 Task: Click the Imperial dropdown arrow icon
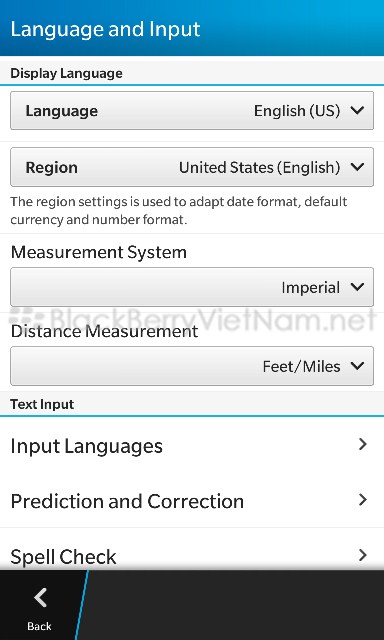tap(357, 287)
